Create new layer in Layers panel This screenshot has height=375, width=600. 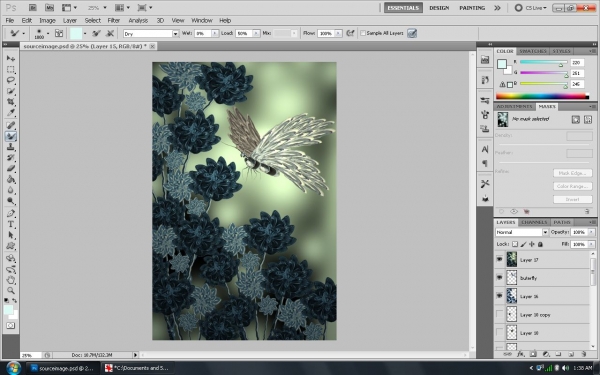[x=571, y=354]
